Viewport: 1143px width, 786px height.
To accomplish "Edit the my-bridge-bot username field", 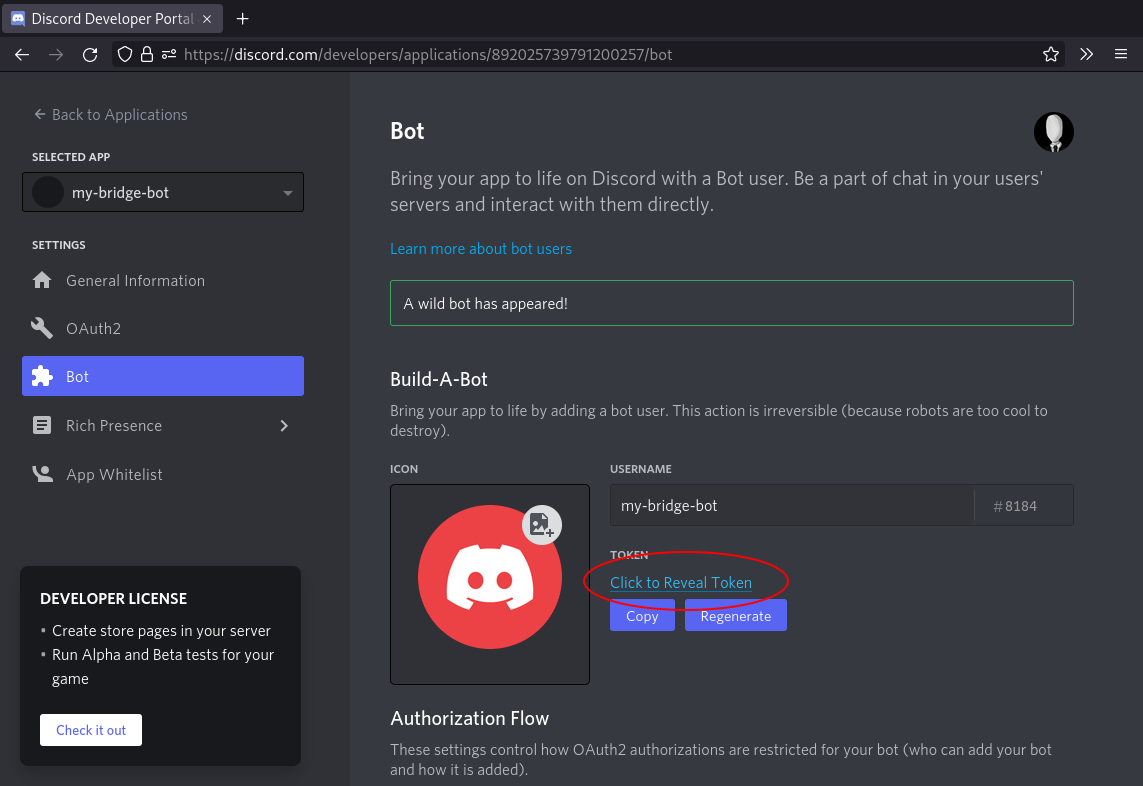I will 791,505.
